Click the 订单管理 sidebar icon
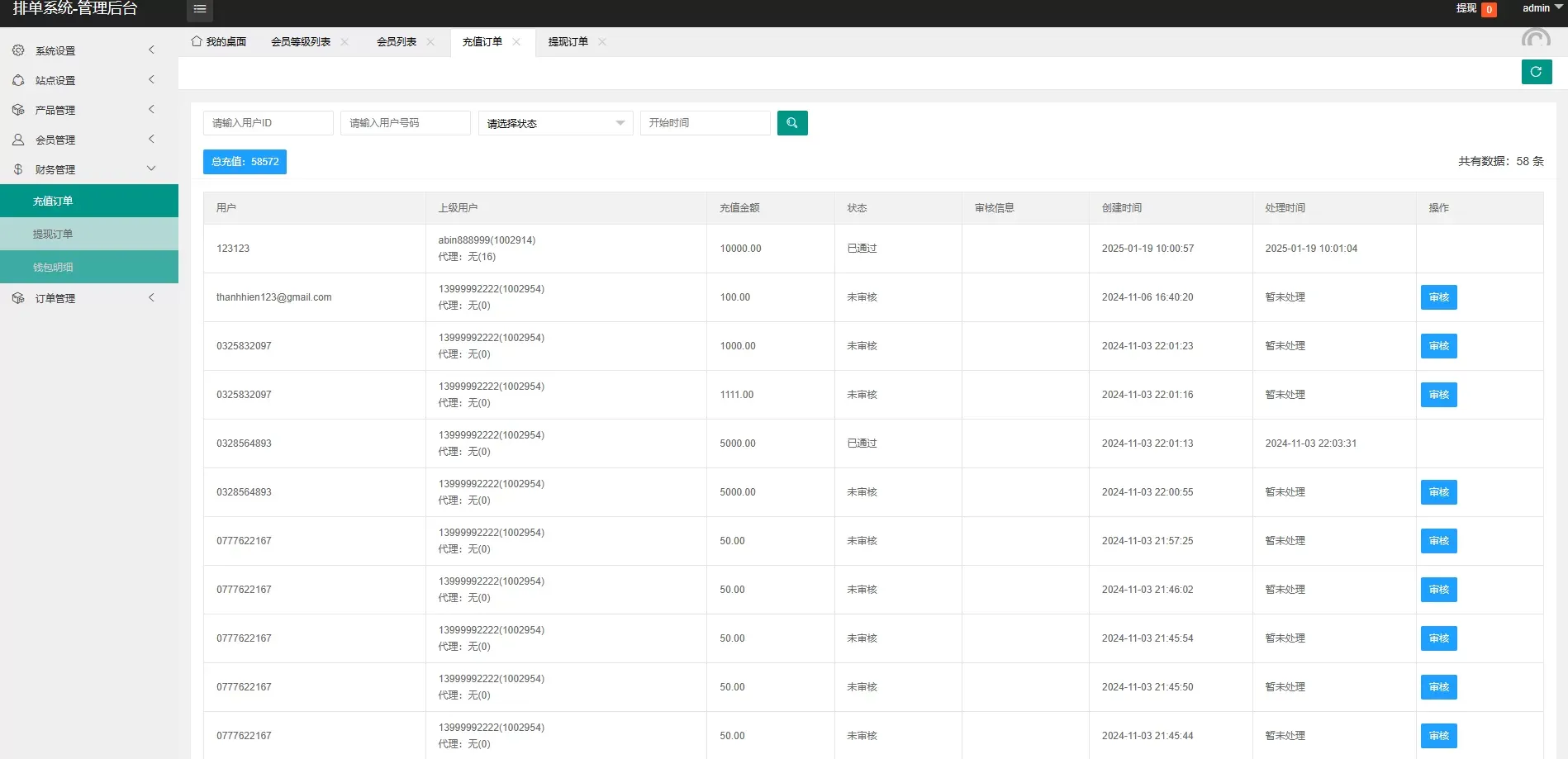 (18, 297)
